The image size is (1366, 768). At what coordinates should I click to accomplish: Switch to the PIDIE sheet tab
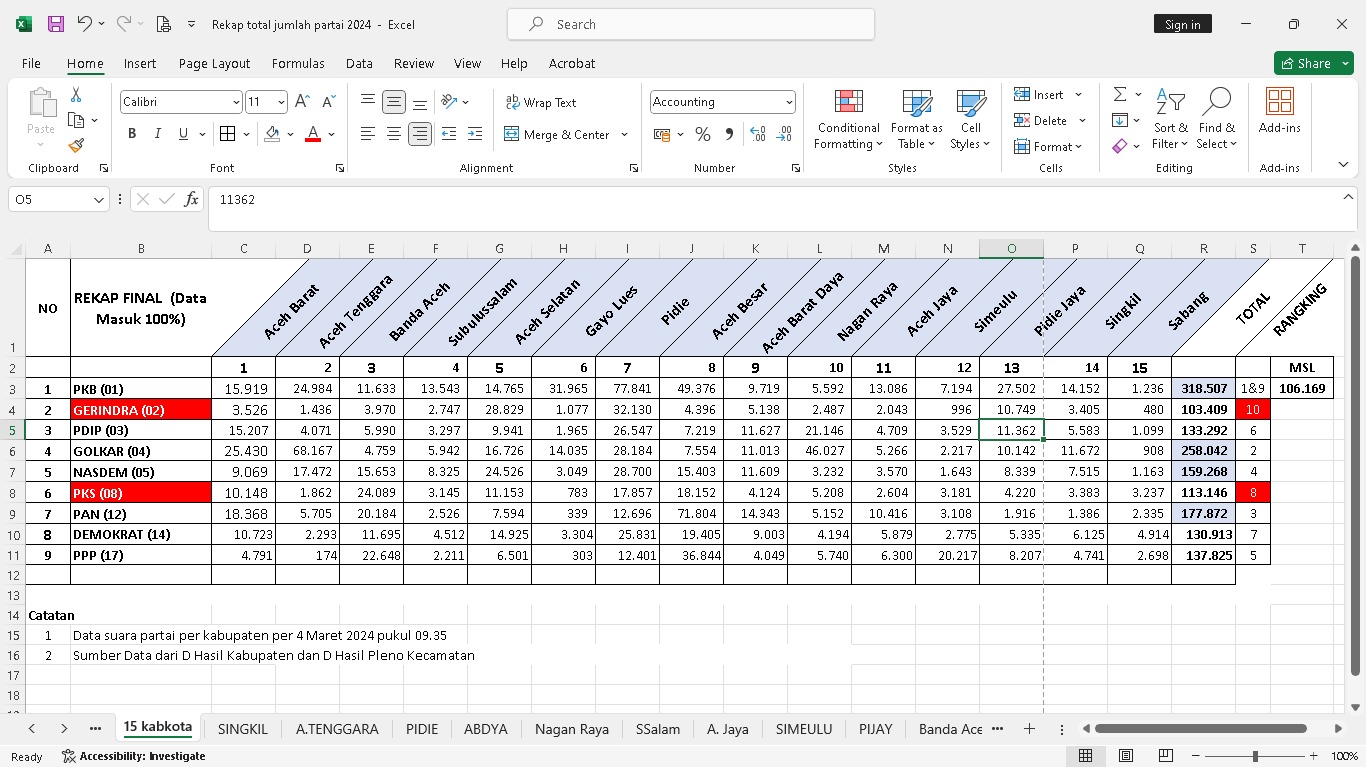[421, 729]
